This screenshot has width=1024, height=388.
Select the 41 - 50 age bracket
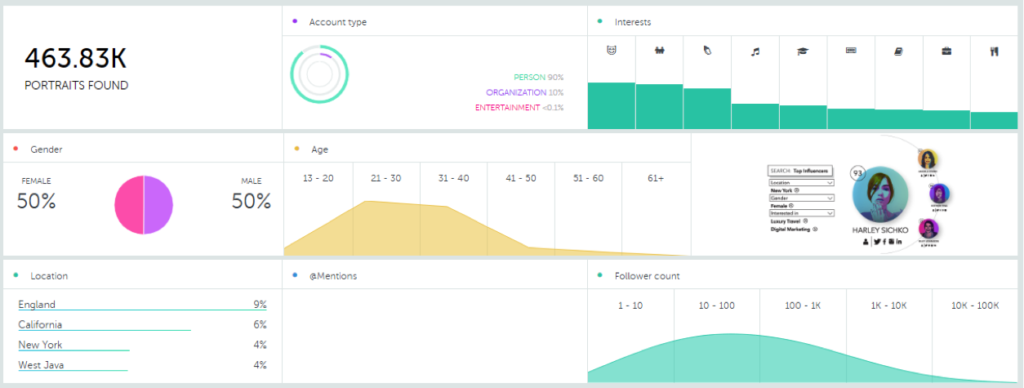[520, 178]
